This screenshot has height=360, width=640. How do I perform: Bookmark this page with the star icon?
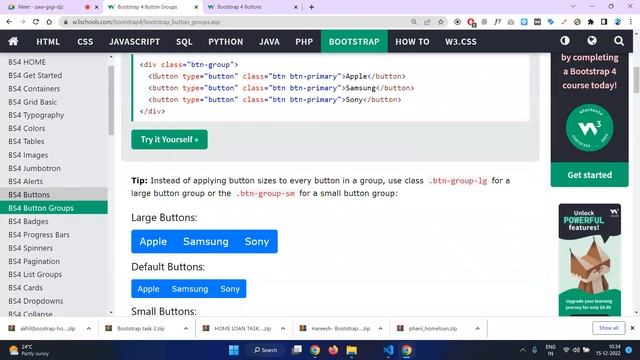tap(440, 22)
